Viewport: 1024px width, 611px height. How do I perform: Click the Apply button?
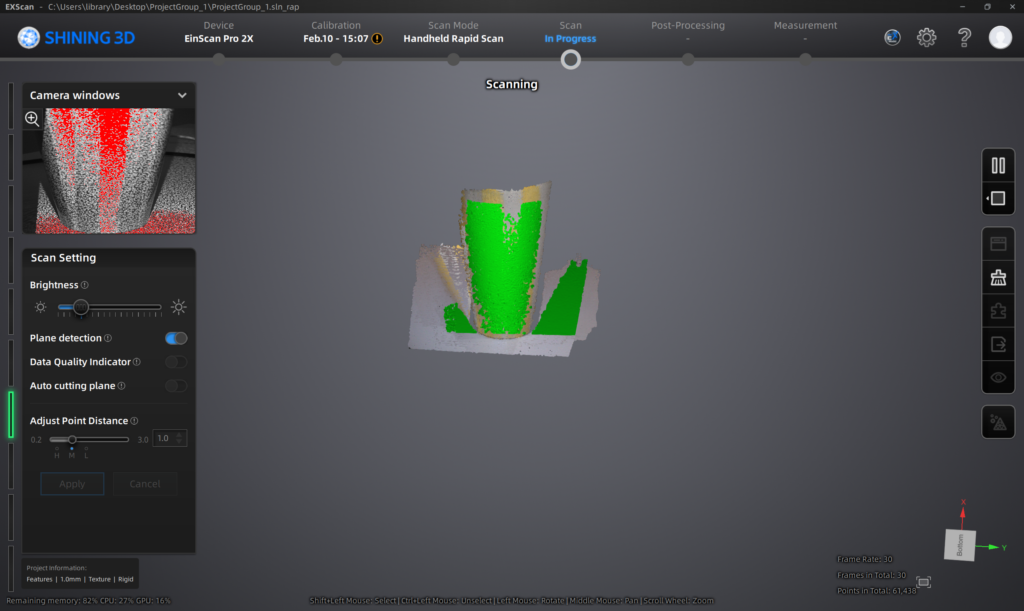[72, 484]
